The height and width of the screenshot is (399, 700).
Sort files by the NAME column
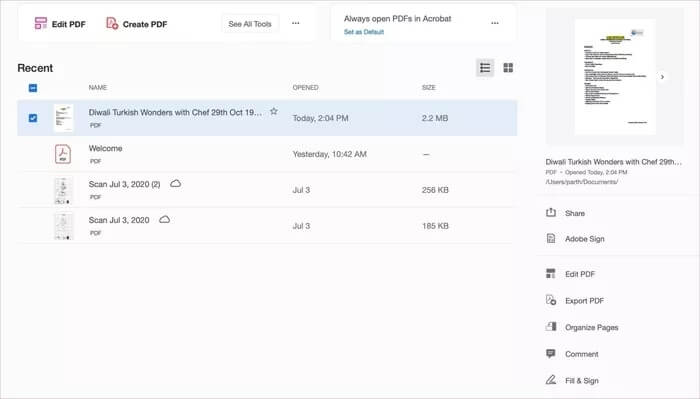pos(97,87)
